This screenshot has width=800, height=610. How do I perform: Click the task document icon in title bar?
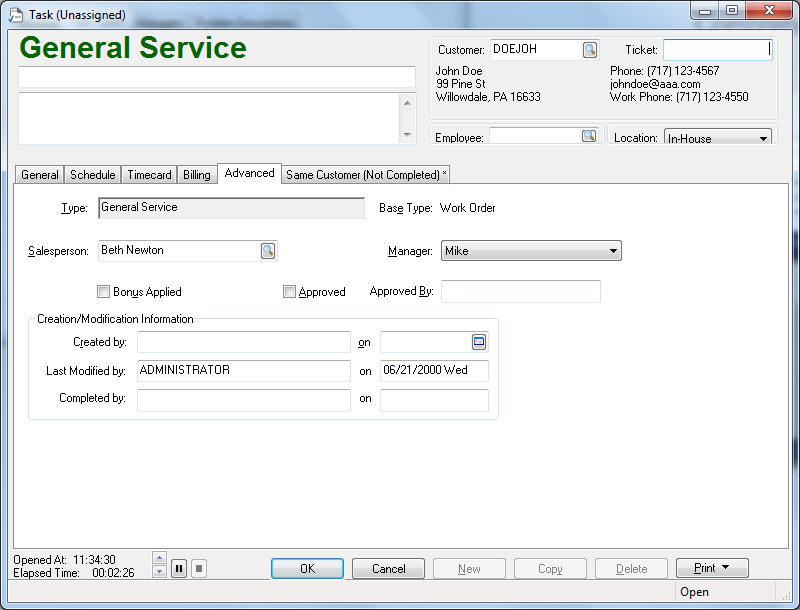pos(15,15)
